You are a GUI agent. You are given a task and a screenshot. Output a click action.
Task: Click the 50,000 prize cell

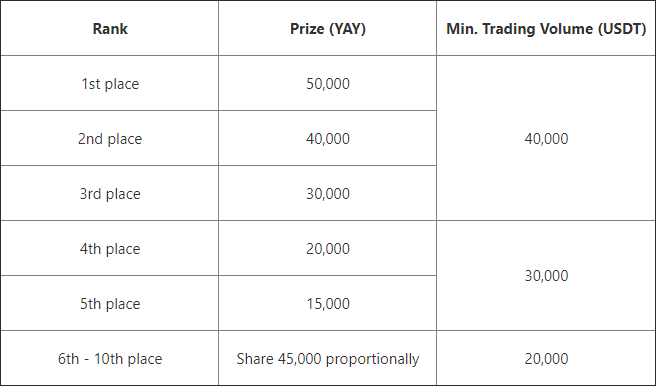coord(328,83)
